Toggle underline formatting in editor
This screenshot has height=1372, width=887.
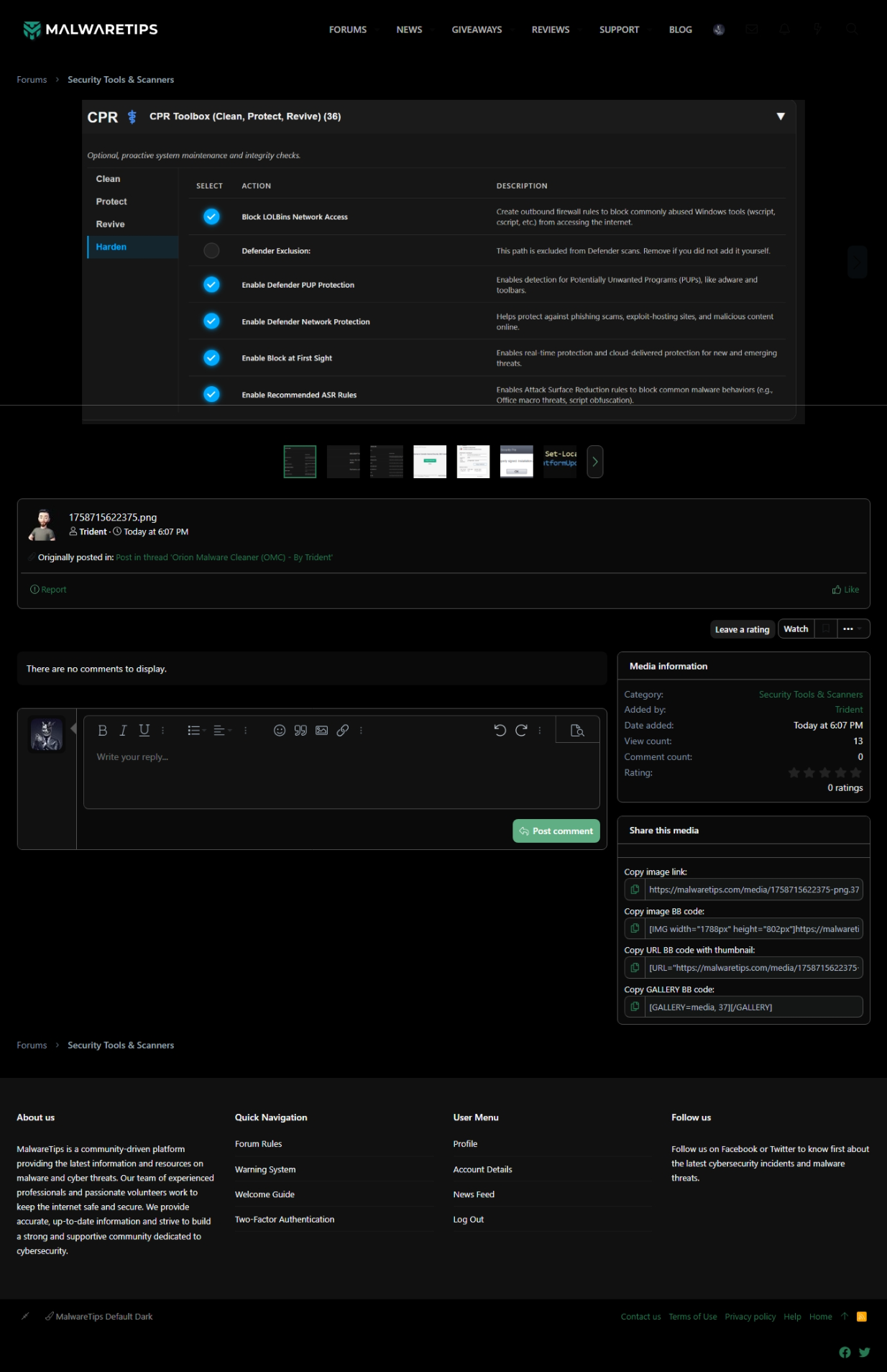144,731
